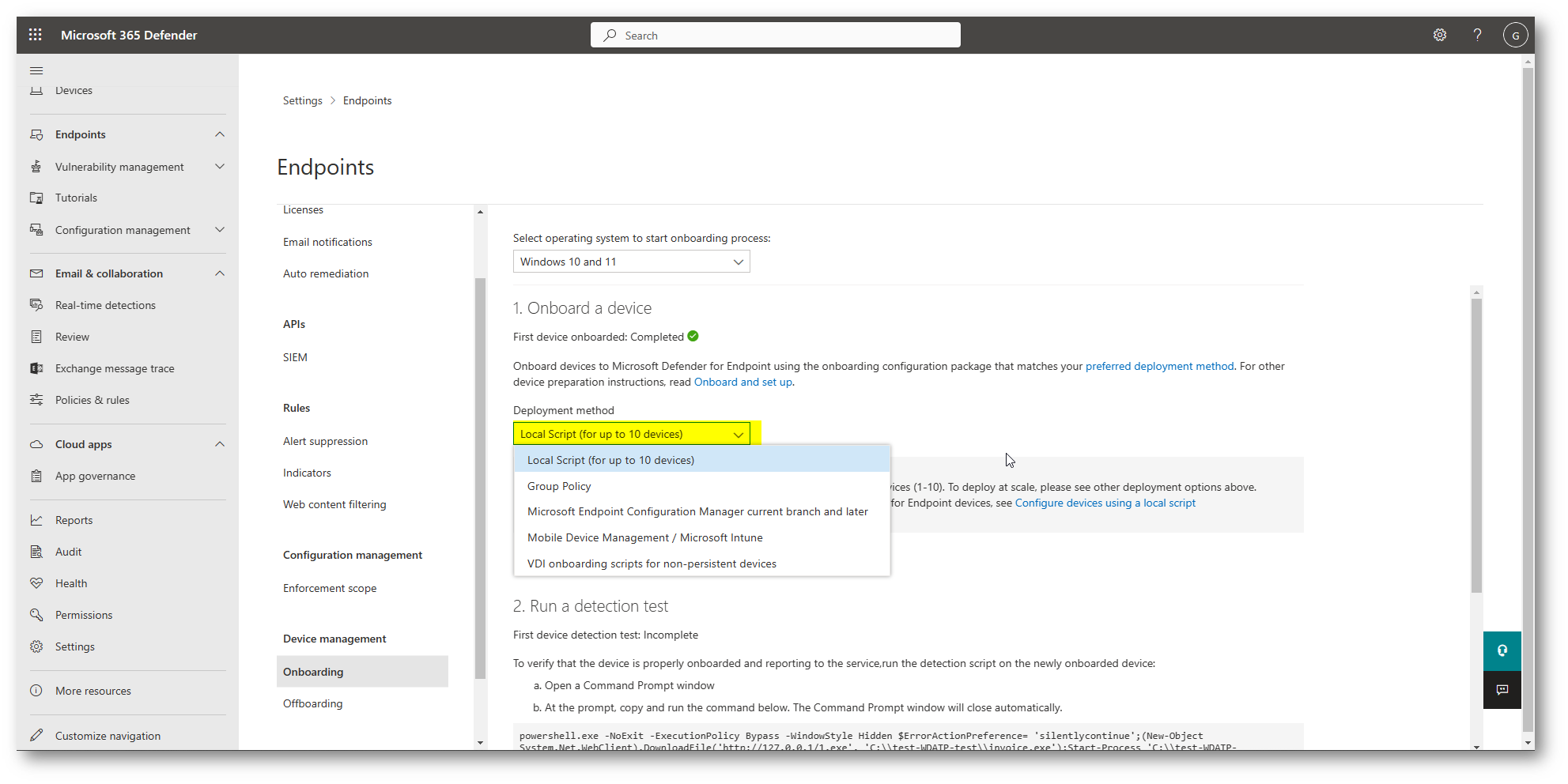The height and width of the screenshot is (784, 1568).
Task: Click the Search box
Action: click(775, 35)
